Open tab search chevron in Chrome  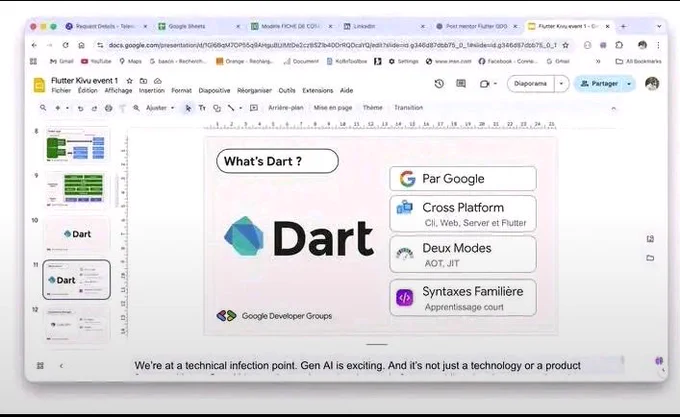point(659,26)
